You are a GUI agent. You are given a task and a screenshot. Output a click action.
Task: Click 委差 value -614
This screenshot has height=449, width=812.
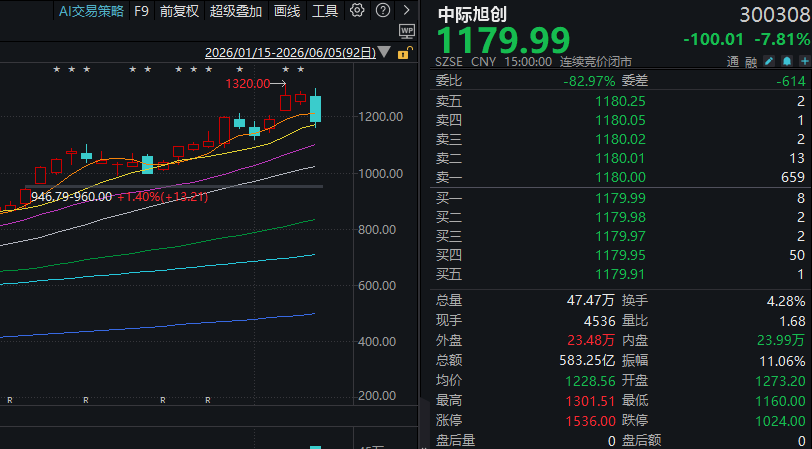pos(791,81)
